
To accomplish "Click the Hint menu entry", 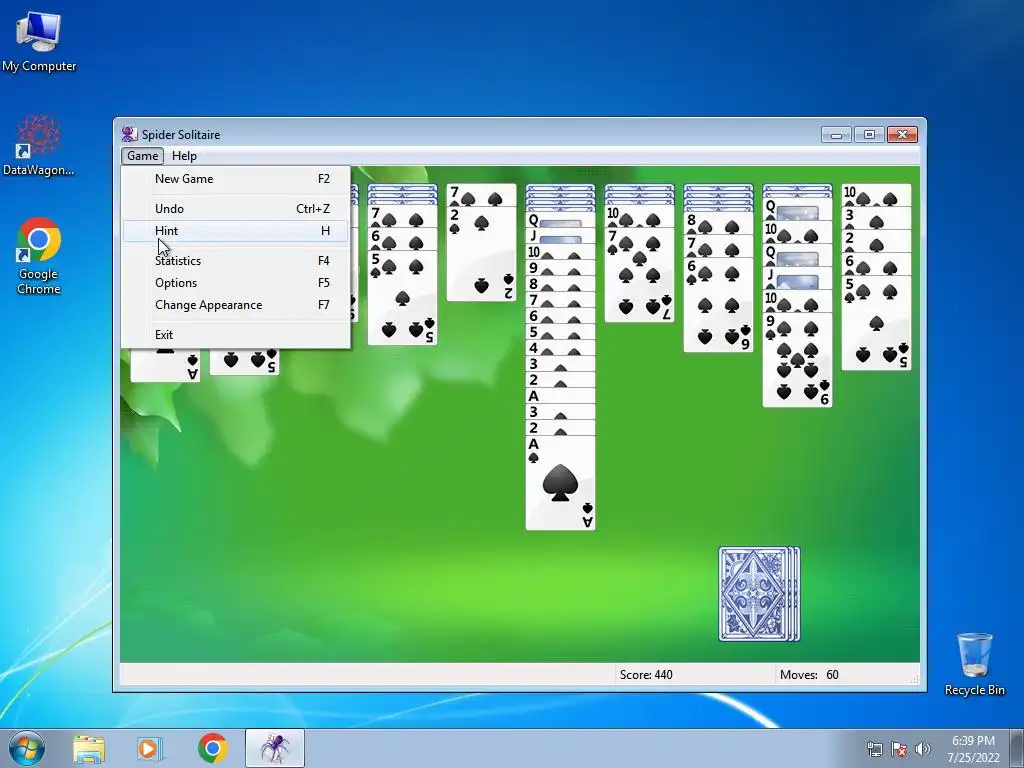I will click(235, 231).
